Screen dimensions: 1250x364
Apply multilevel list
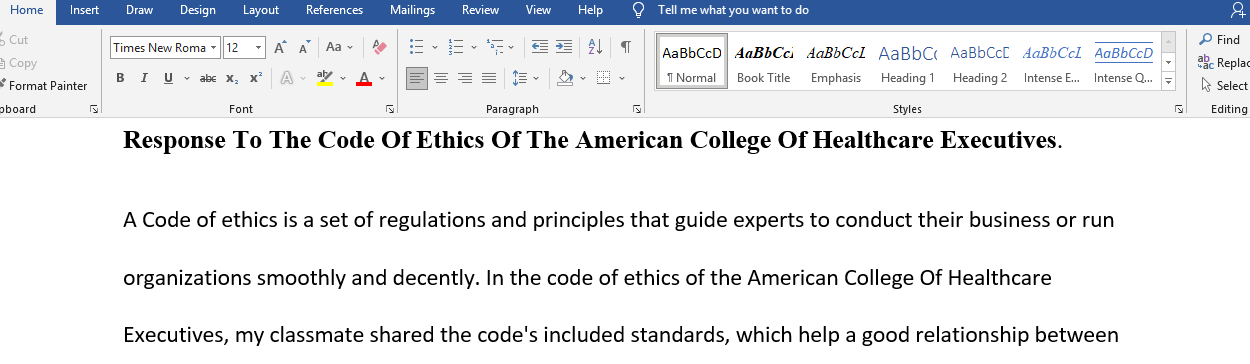tap(494, 47)
